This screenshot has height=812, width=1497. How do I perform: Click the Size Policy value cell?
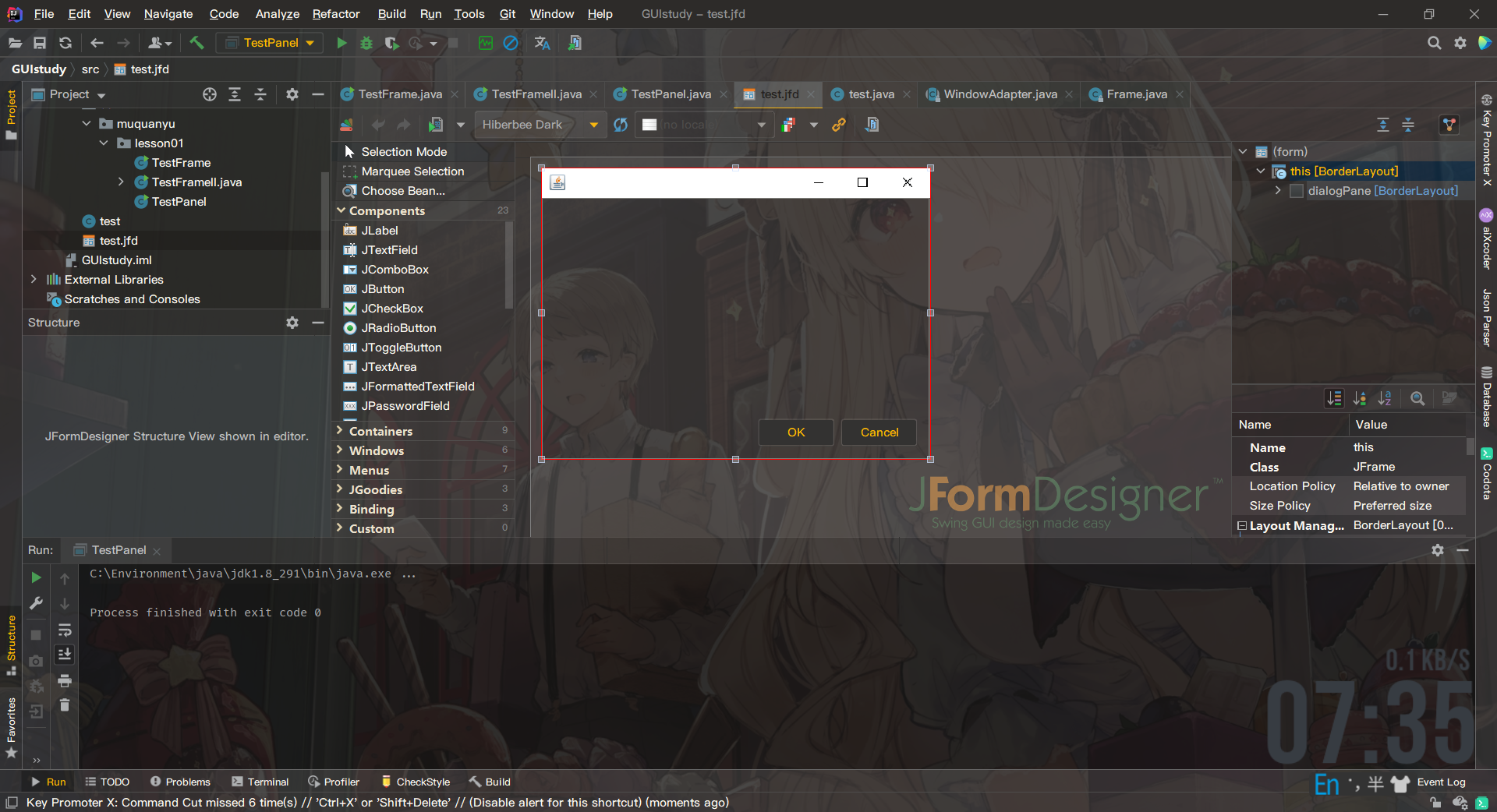click(x=1407, y=506)
